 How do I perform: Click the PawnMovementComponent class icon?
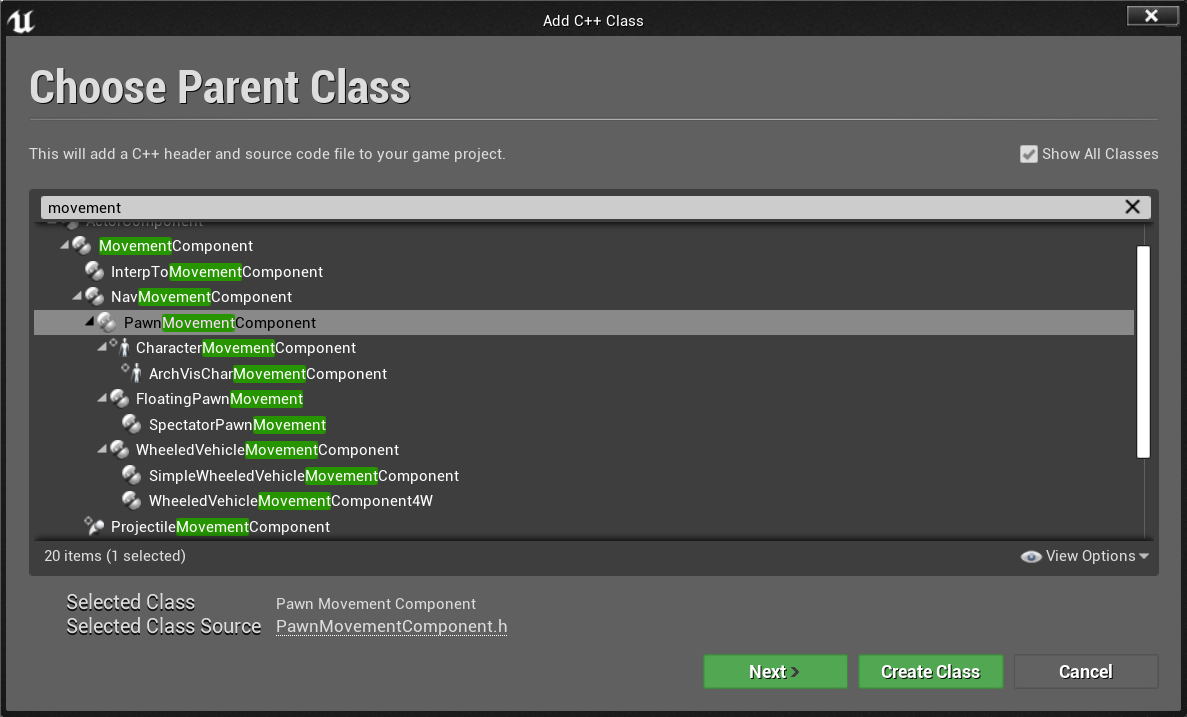(x=107, y=322)
